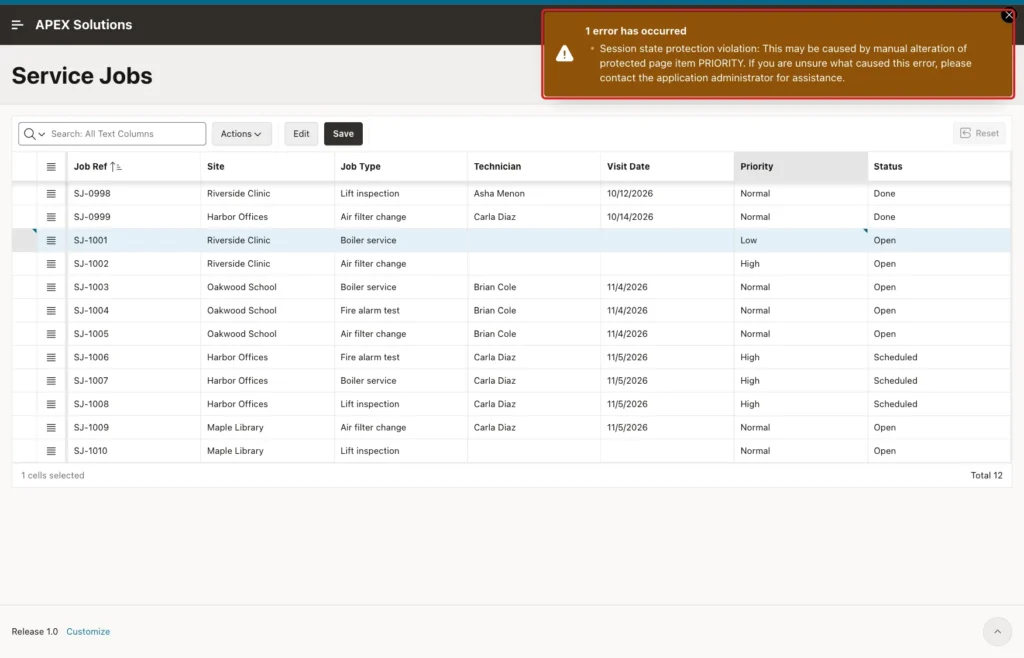This screenshot has height=658, width=1024.
Task: Open the Customize link in the footer
Action: tap(88, 632)
